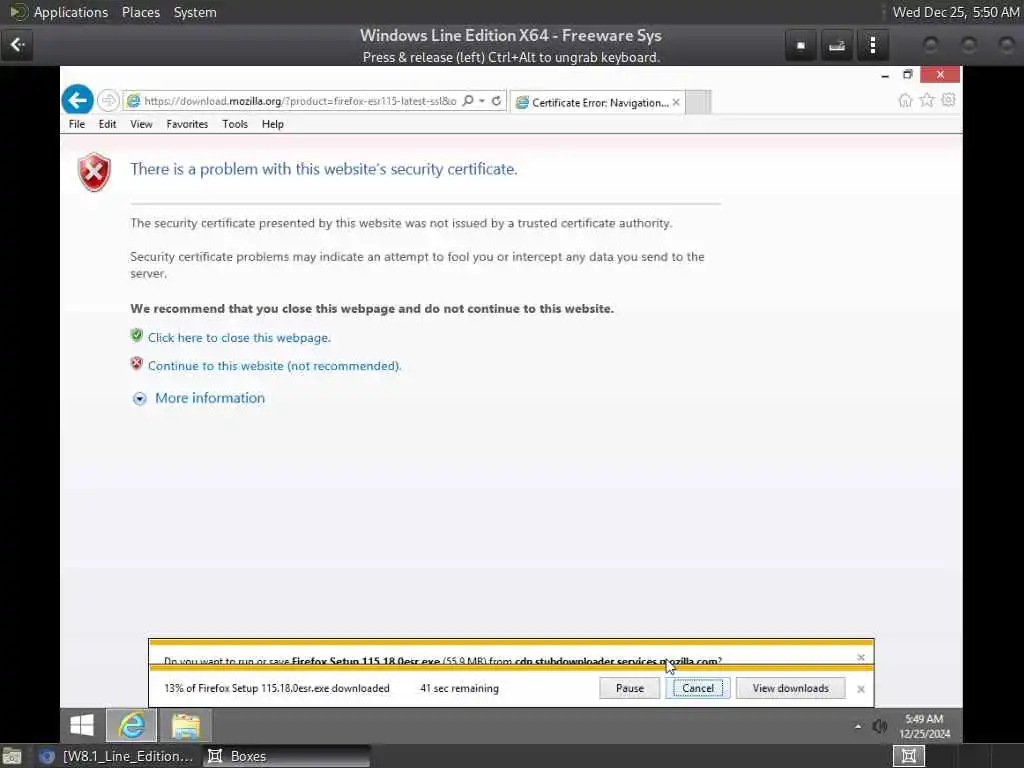Show hidden tray icons arrow
The height and width of the screenshot is (768, 1024).
pyautogui.click(x=857, y=726)
